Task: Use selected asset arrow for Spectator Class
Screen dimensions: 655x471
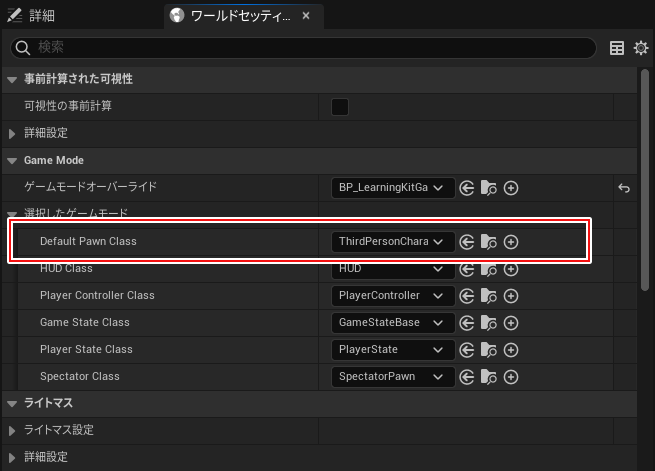Action: click(466, 377)
